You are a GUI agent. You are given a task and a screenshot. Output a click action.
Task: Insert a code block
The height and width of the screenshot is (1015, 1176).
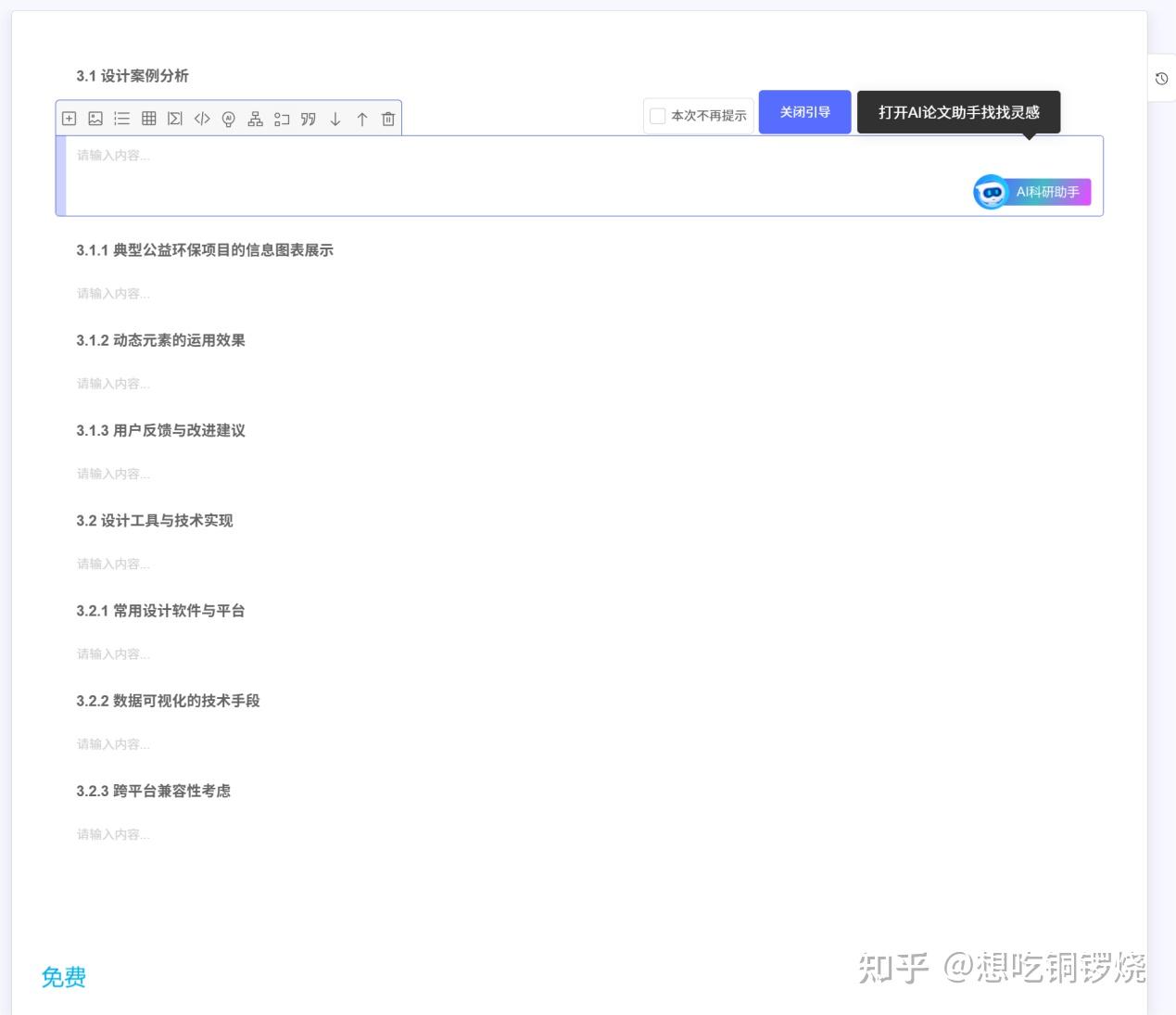202,119
